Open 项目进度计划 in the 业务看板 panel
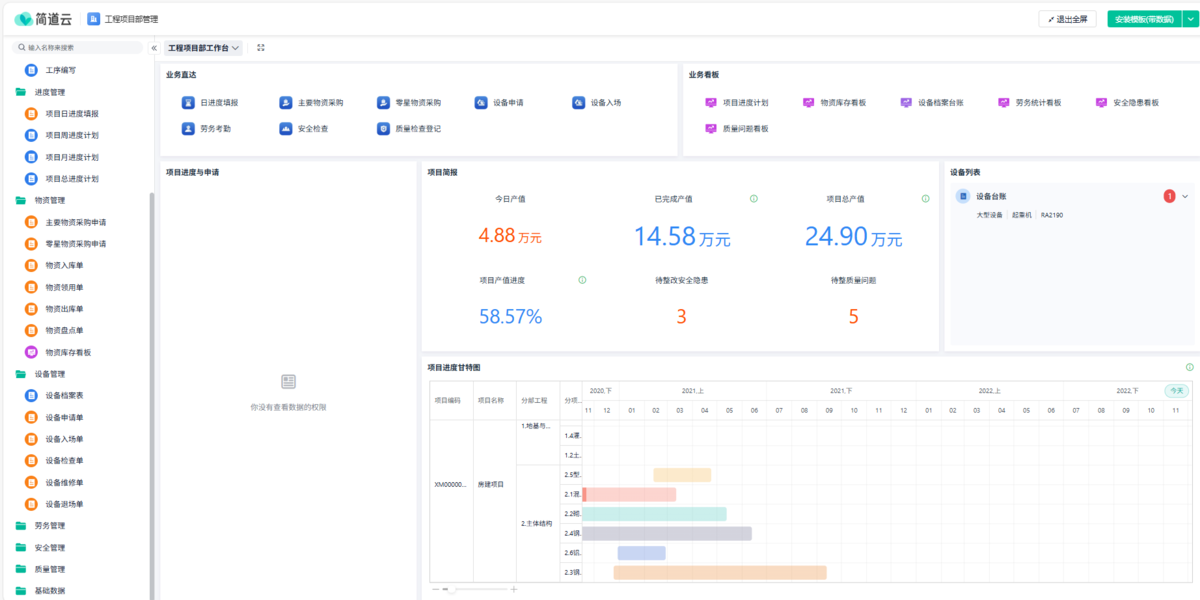This screenshot has width=1200, height=600. (711, 102)
